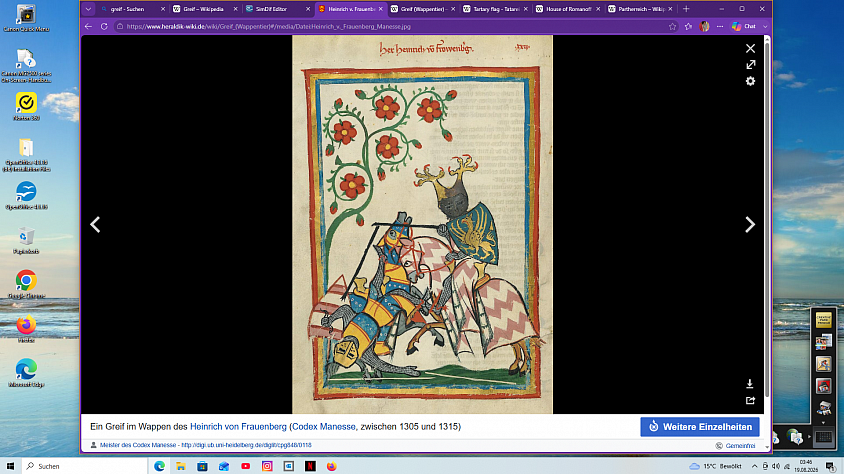Click the Codex Manesse miniature image

(x=423, y=224)
